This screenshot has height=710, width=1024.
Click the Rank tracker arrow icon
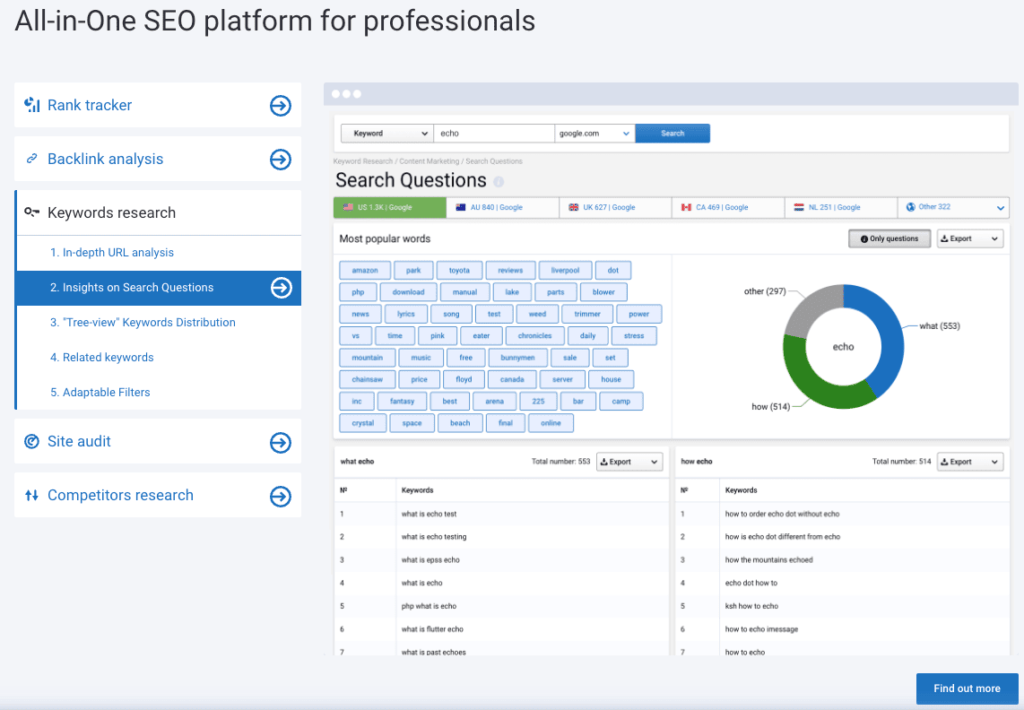click(280, 105)
